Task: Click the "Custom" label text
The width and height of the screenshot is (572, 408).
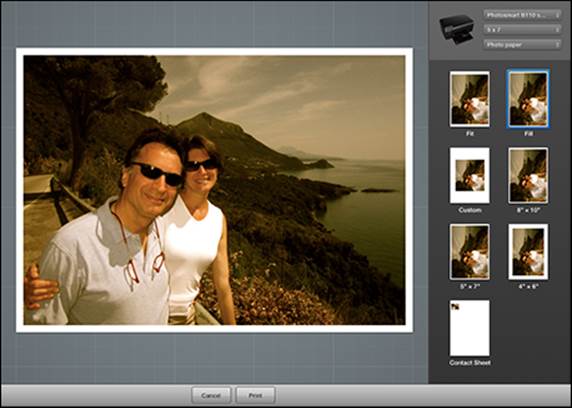Action: (470, 210)
